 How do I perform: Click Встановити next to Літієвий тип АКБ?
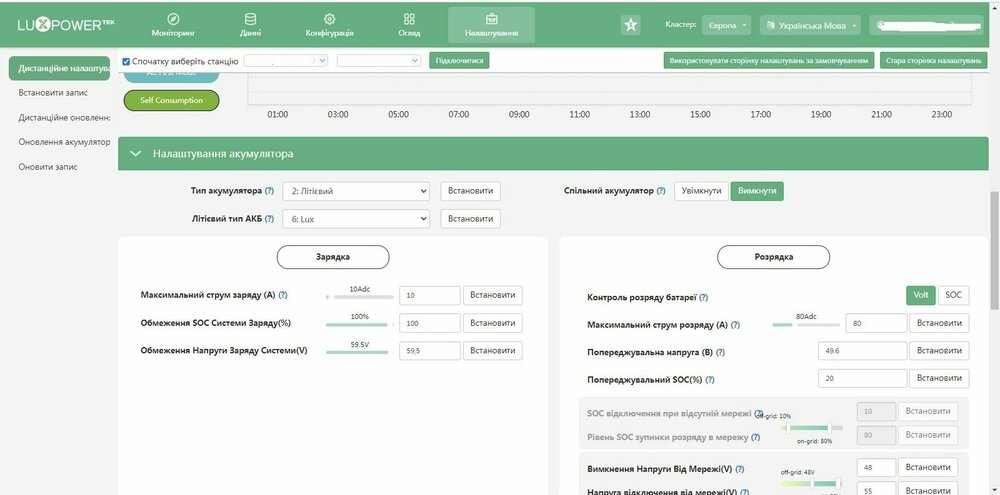pyautogui.click(x=471, y=219)
